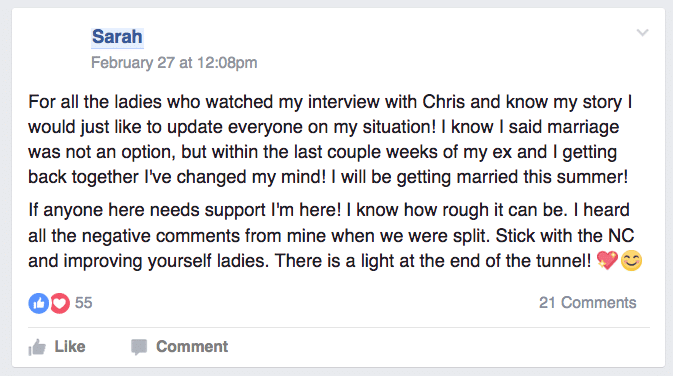Click the sparkling heart emoji in post
Screen dimensions: 673x376
607,260
